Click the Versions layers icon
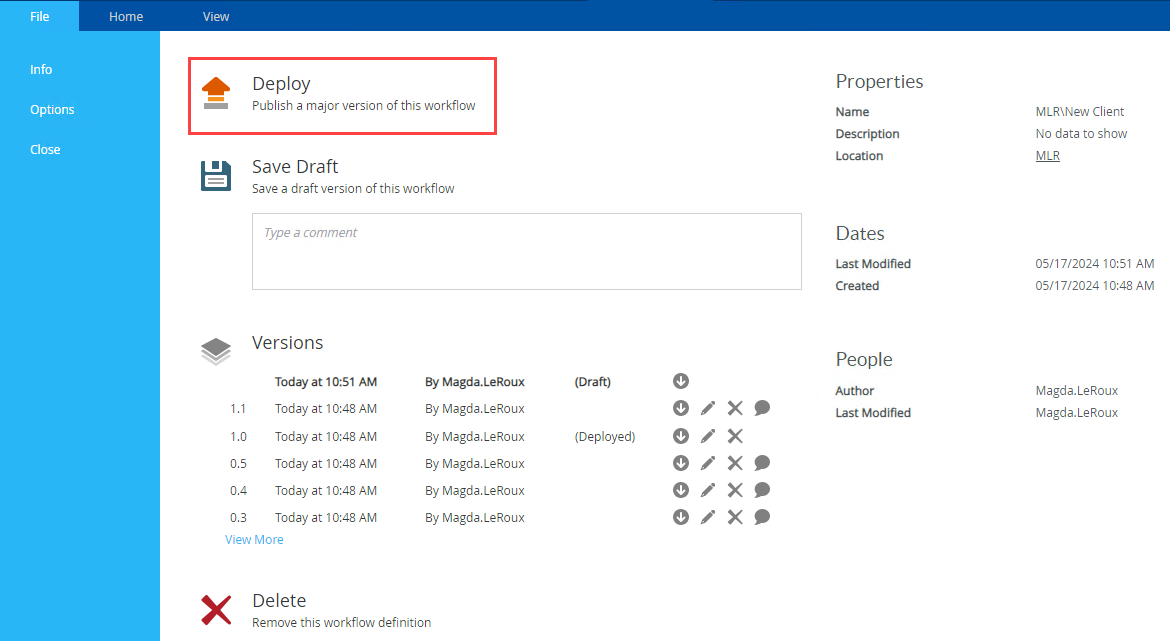Screen dimensions: 1170x641 click(216, 351)
